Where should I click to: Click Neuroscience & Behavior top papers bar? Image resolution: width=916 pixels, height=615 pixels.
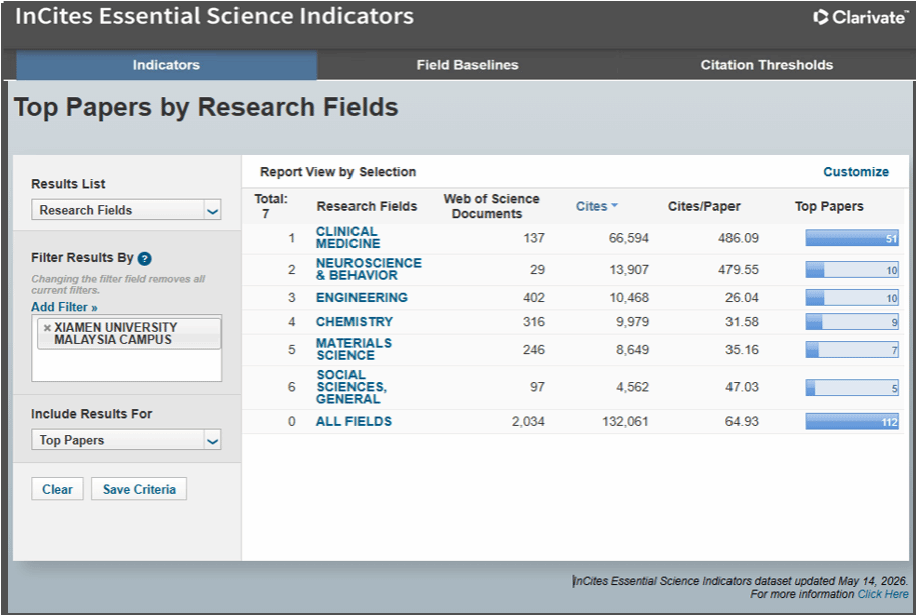click(852, 270)
